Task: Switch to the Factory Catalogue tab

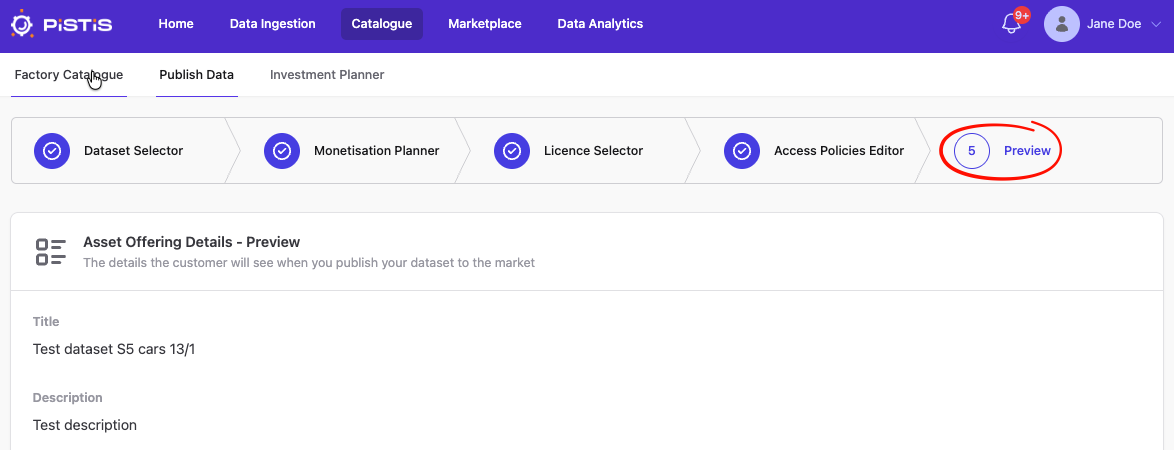Action: click(69, 75)
